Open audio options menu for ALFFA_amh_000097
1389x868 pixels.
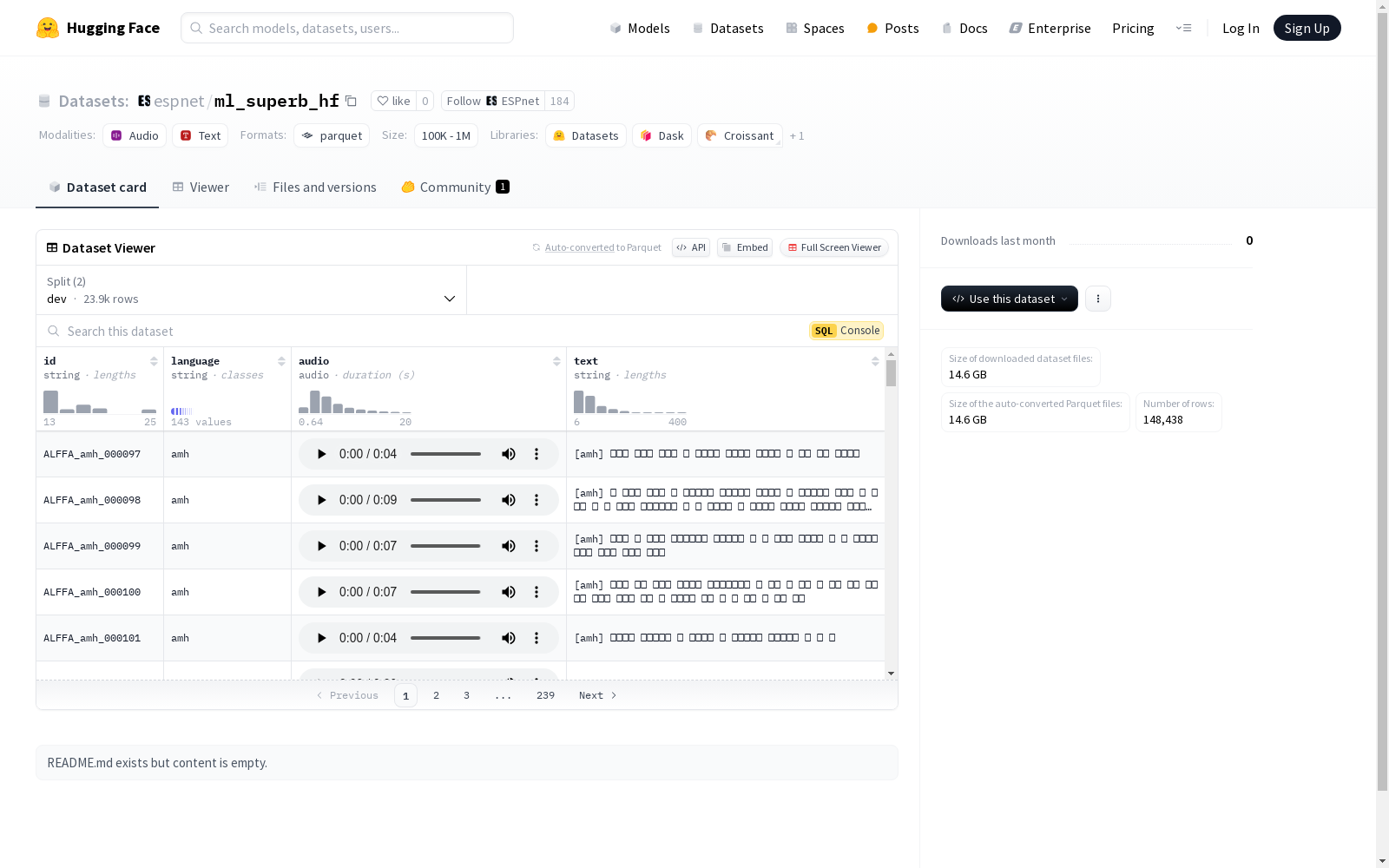tap(537, 454)
